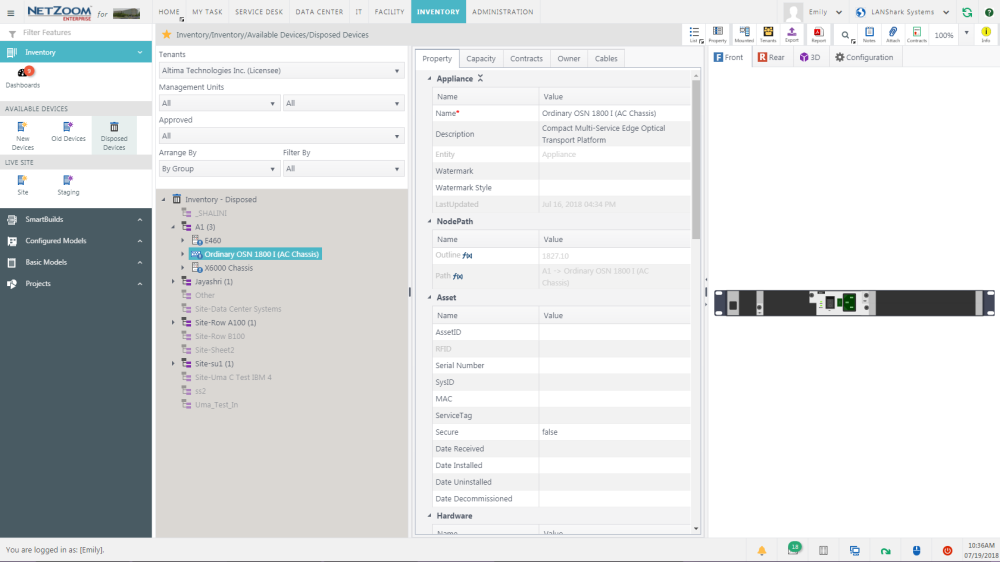Collapse the Asset property section
1000x562 pixels.
pos(429,297)
